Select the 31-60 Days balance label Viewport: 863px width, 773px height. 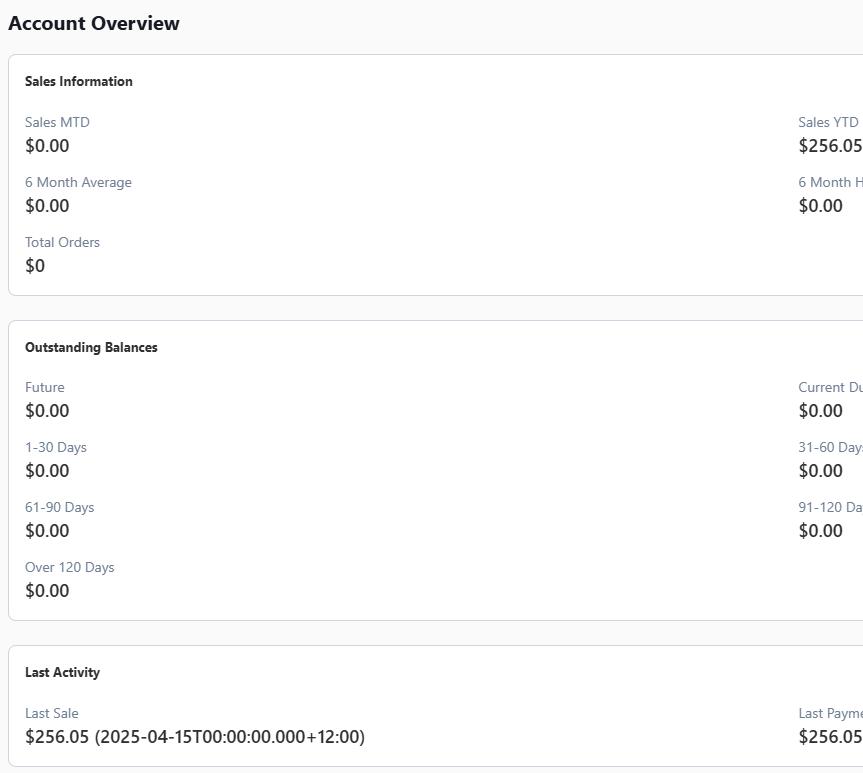click(x=830, y=447)
